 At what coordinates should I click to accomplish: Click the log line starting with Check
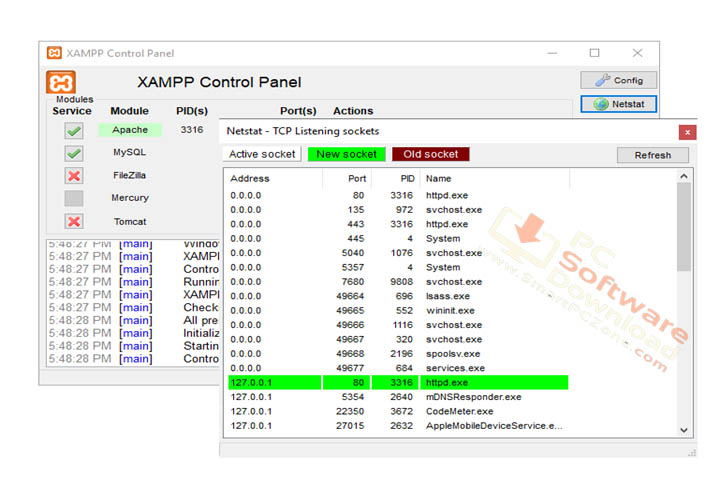(x=134, y=307)
